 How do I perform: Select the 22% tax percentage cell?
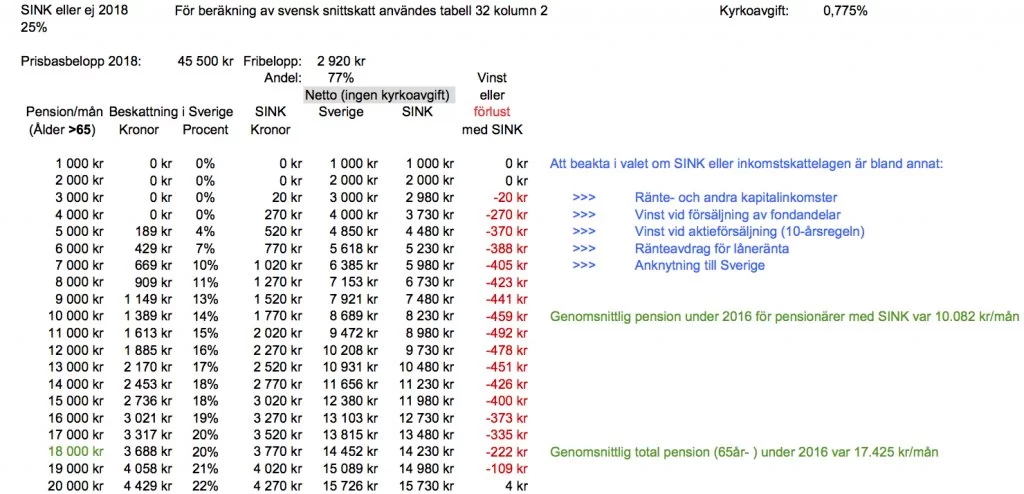[205, 486]
